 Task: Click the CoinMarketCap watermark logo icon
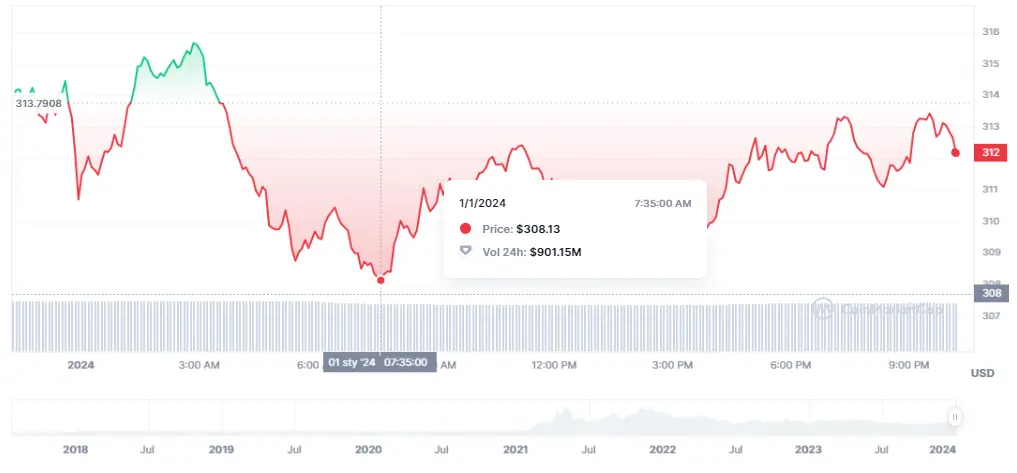click(823, 308)
